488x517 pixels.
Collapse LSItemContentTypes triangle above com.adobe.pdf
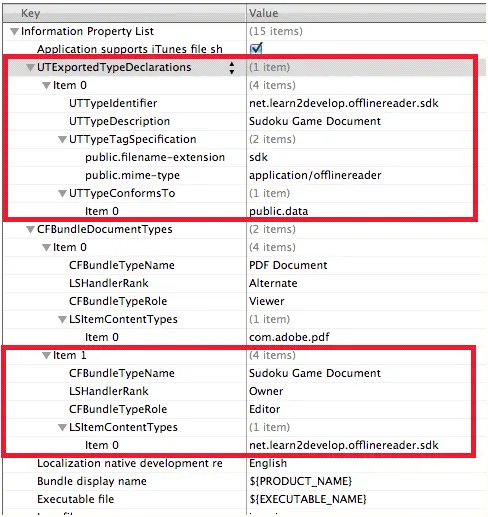62,320
